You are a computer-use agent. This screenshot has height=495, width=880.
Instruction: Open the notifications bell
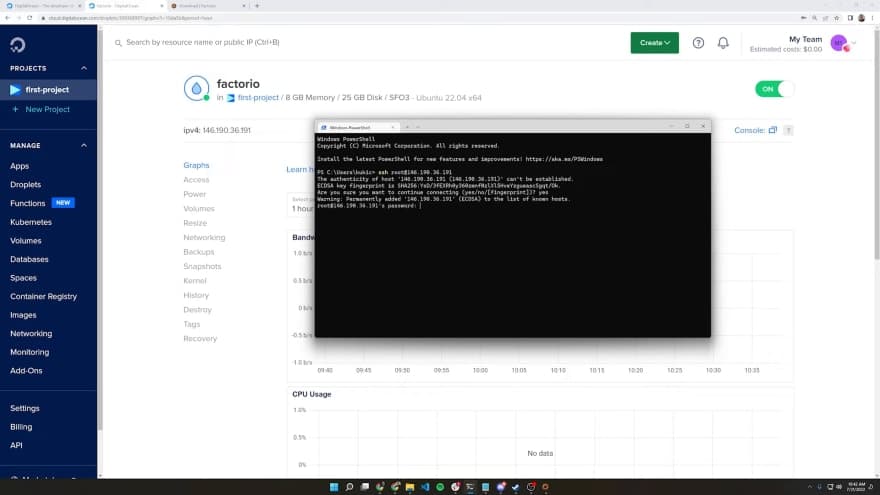point(723,43)
